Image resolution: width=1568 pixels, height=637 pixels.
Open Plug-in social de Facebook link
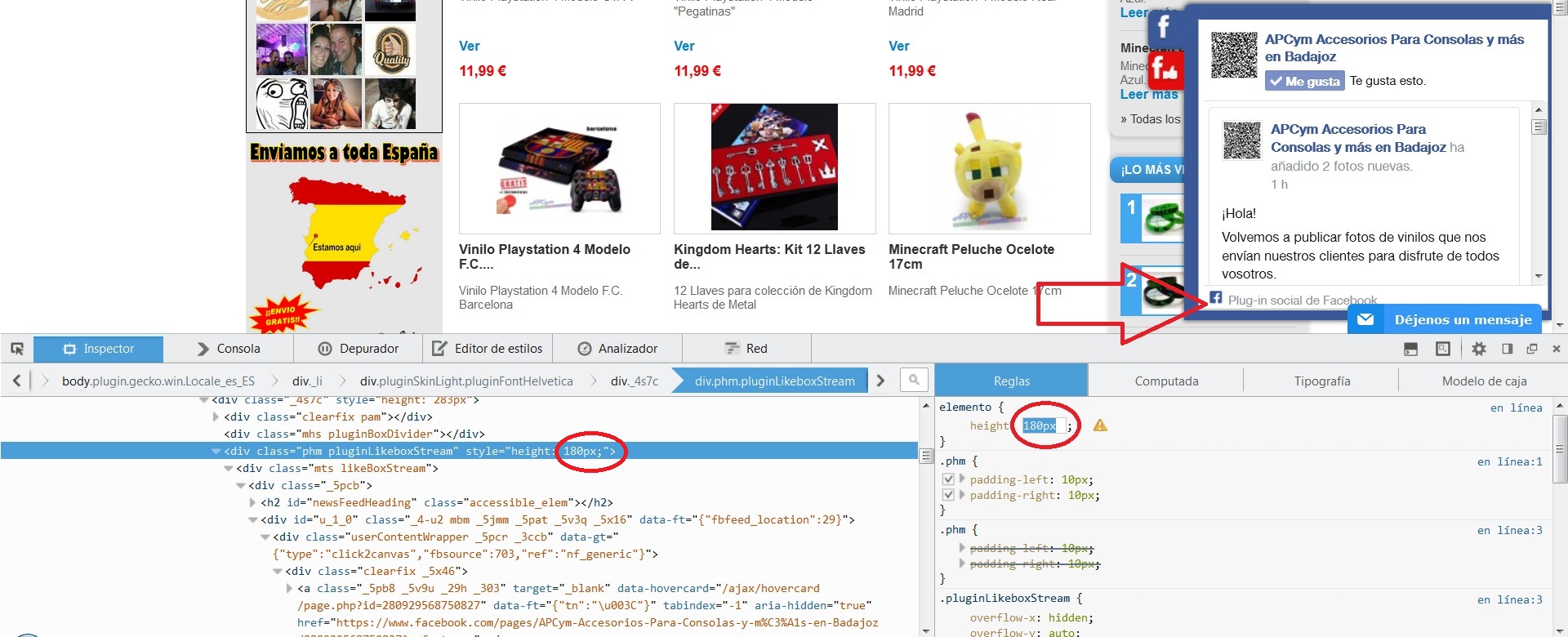tap(1302, 300)
